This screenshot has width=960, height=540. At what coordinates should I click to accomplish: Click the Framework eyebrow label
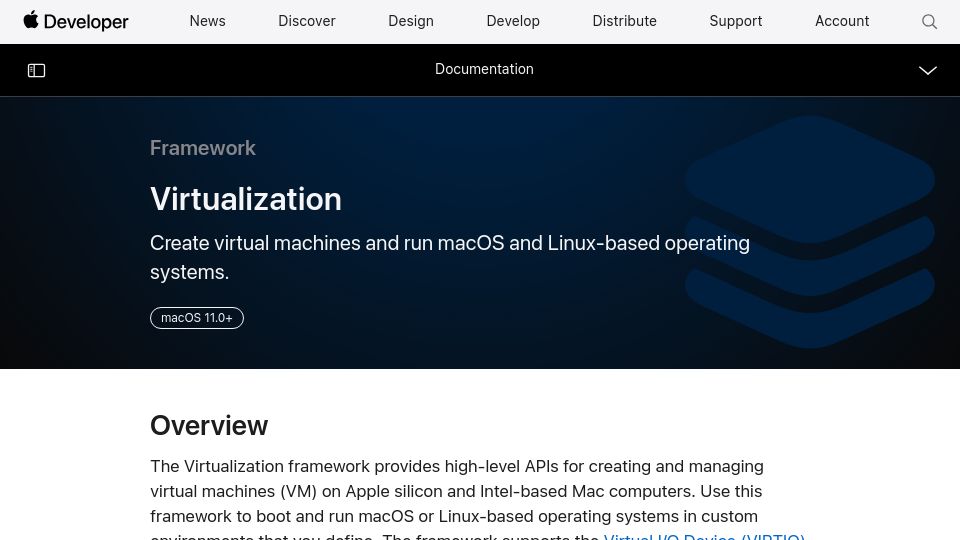coord(203,148)
